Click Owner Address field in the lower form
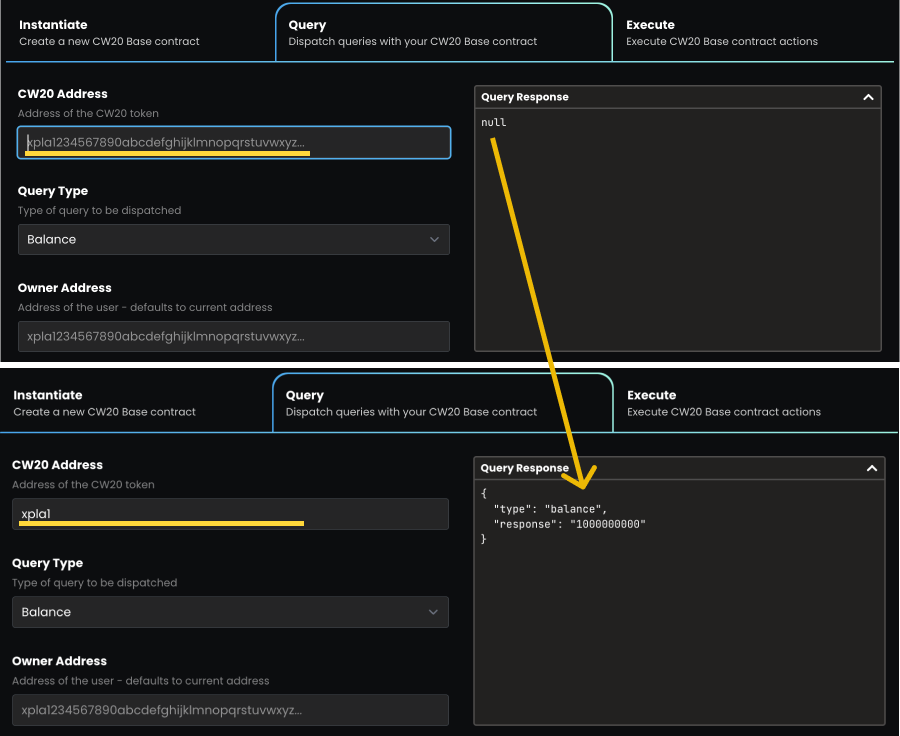 pos(230,710)
